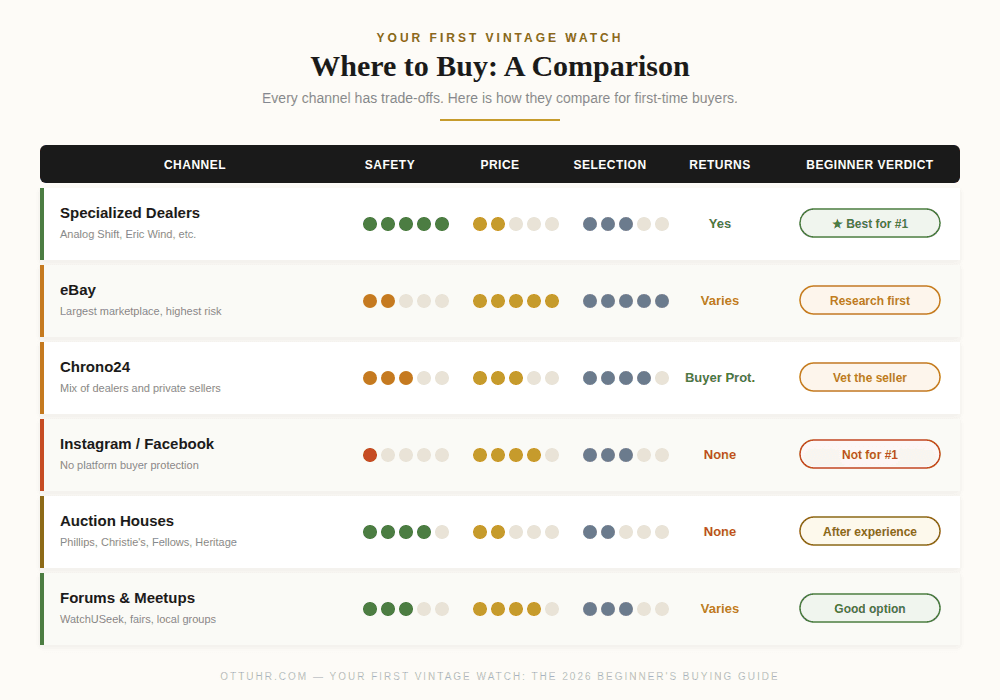Click the gold underline below the subtitle
1000x700 pixels.
click(x=500, y=119)
